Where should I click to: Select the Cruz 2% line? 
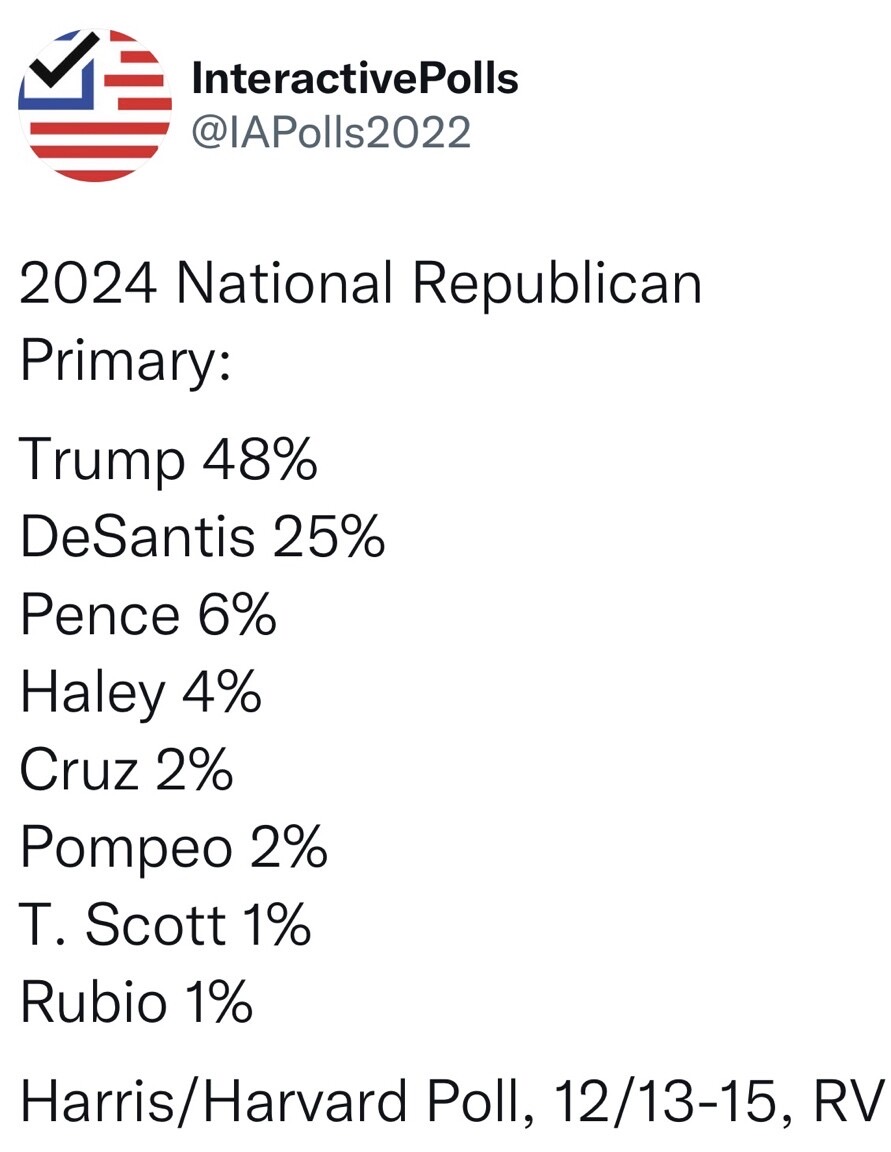tap(126, 769)
